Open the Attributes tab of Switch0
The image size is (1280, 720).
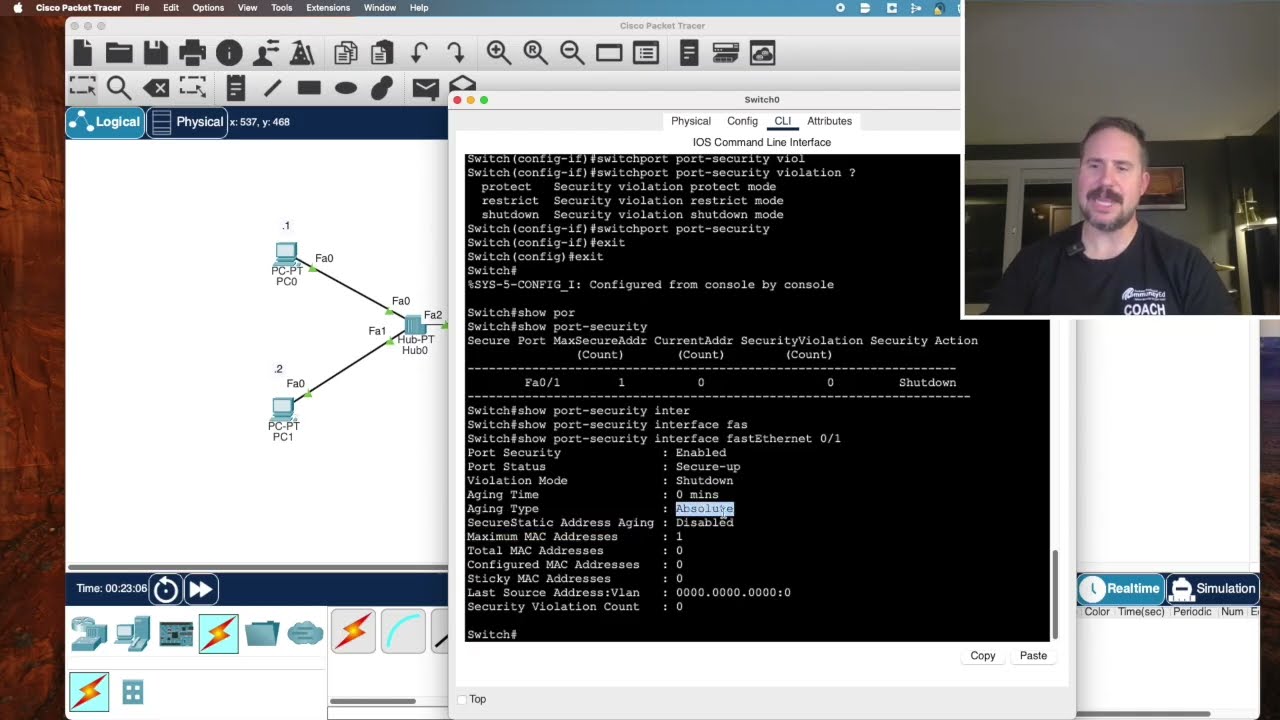830,121
